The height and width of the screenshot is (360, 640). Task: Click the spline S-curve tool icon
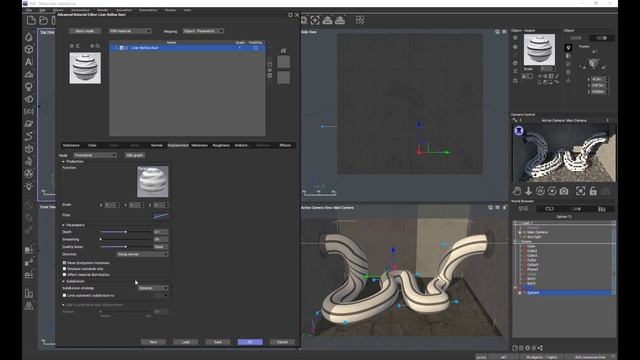29,136
